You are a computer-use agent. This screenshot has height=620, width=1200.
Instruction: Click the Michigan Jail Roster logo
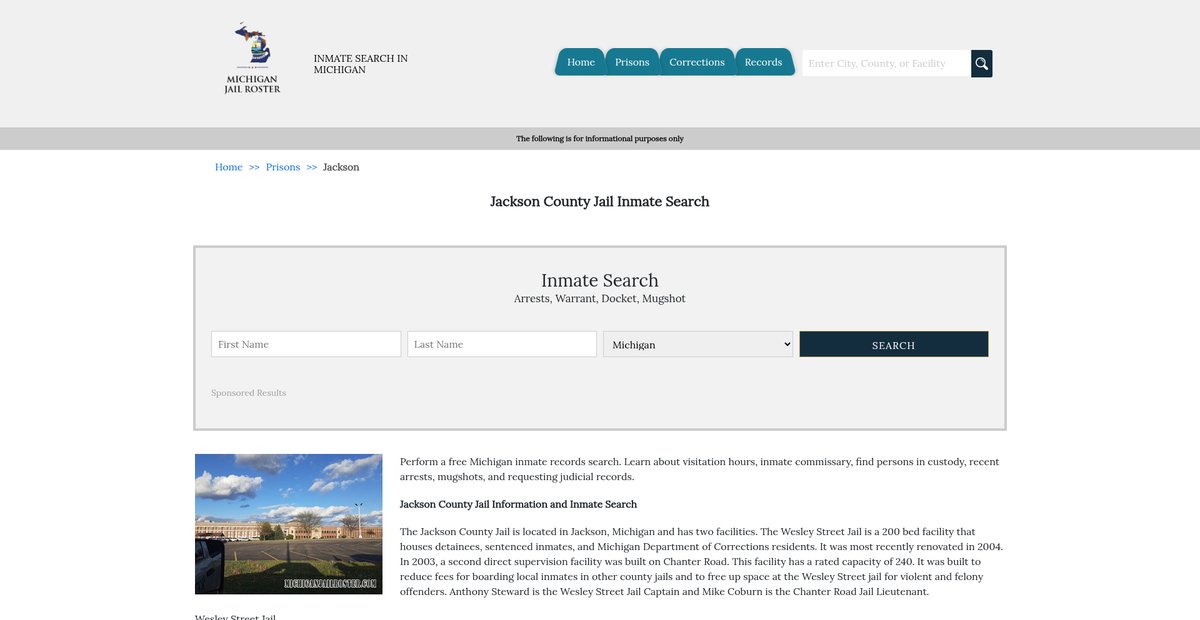(252, 58)
